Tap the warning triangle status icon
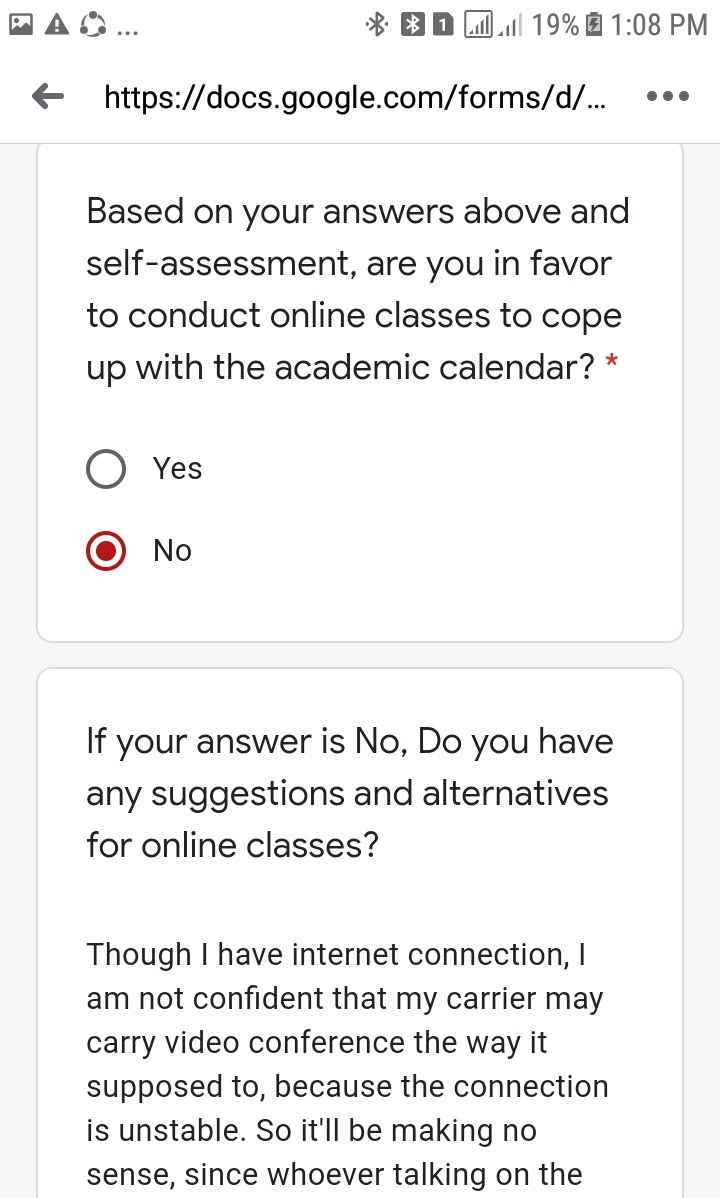 [57, 24]
